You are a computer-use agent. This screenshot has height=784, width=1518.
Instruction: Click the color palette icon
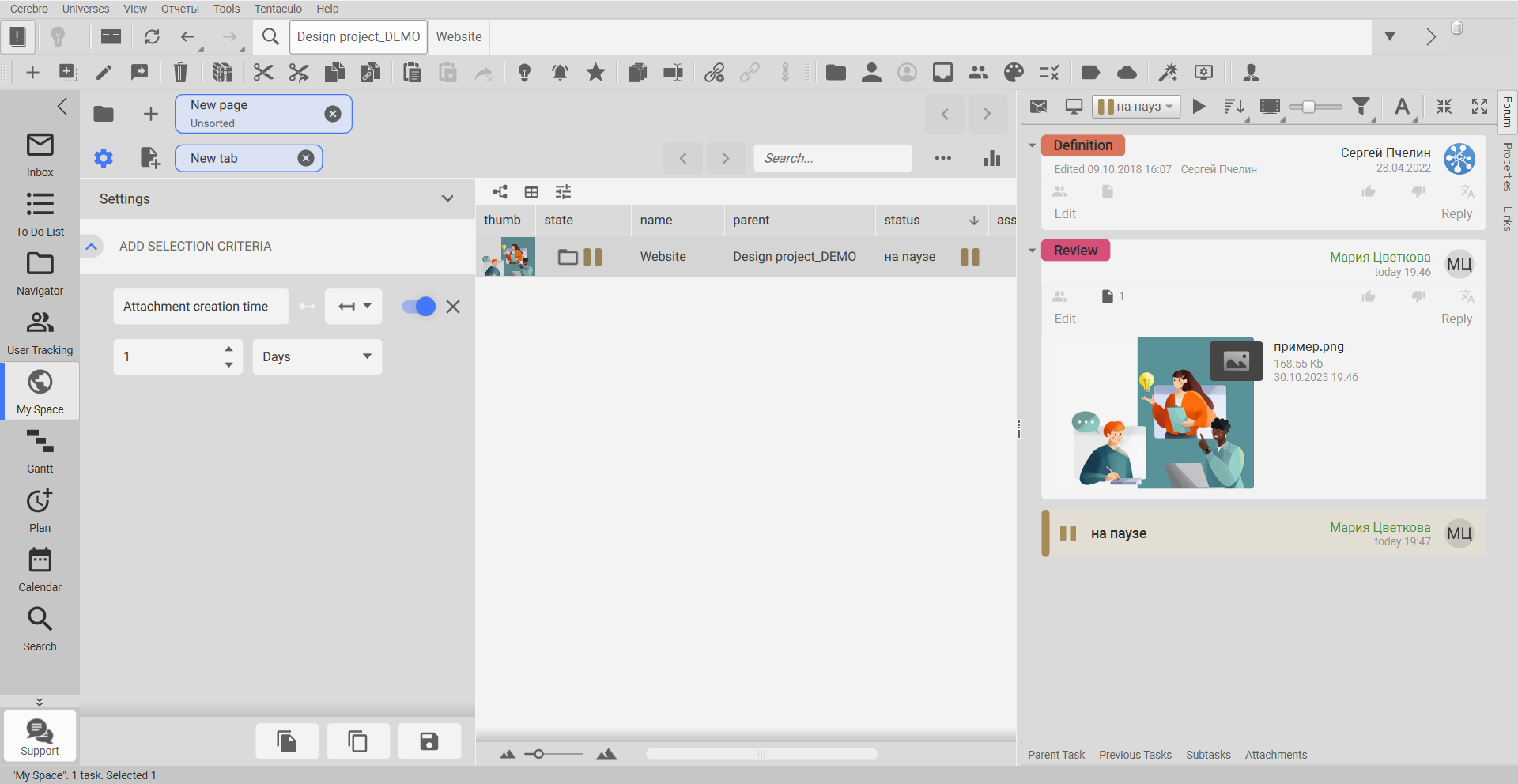(x=1014, y=73)
